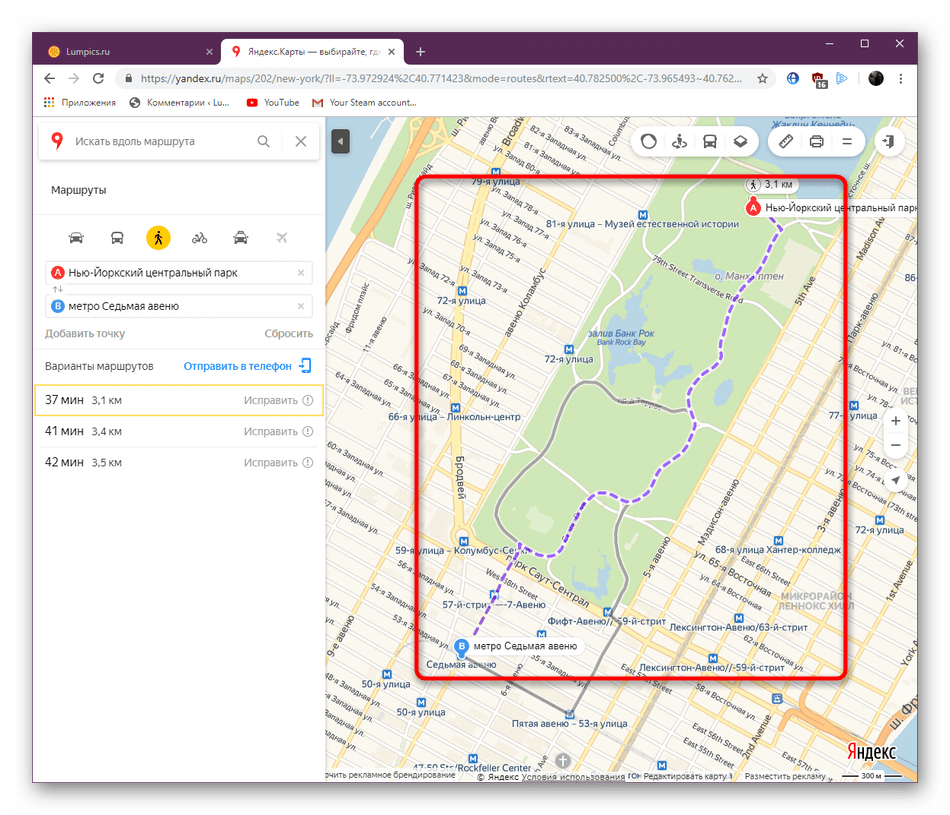950x815 pixels.
Task: Open a new browser tab
Action: [420, 52]
